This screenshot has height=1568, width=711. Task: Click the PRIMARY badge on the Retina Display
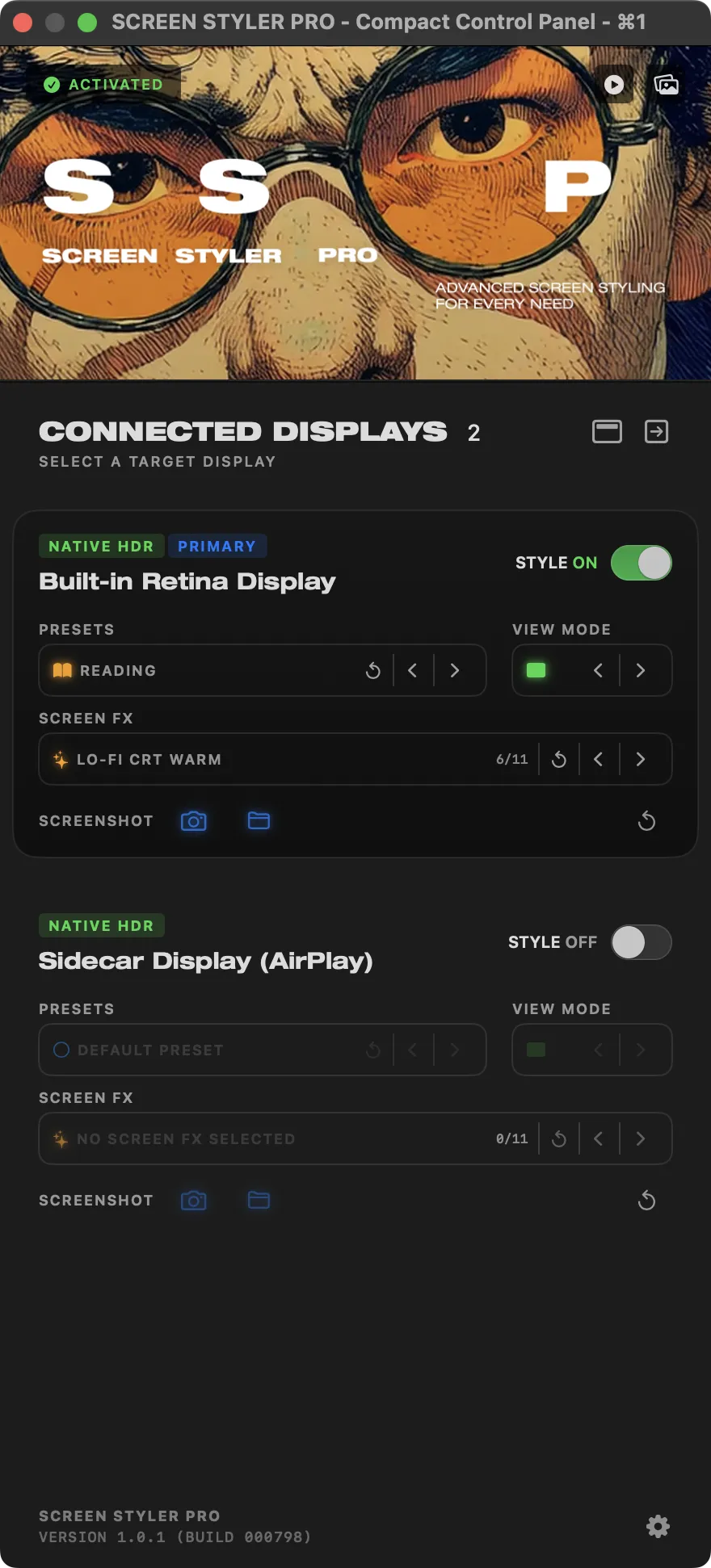217,546
